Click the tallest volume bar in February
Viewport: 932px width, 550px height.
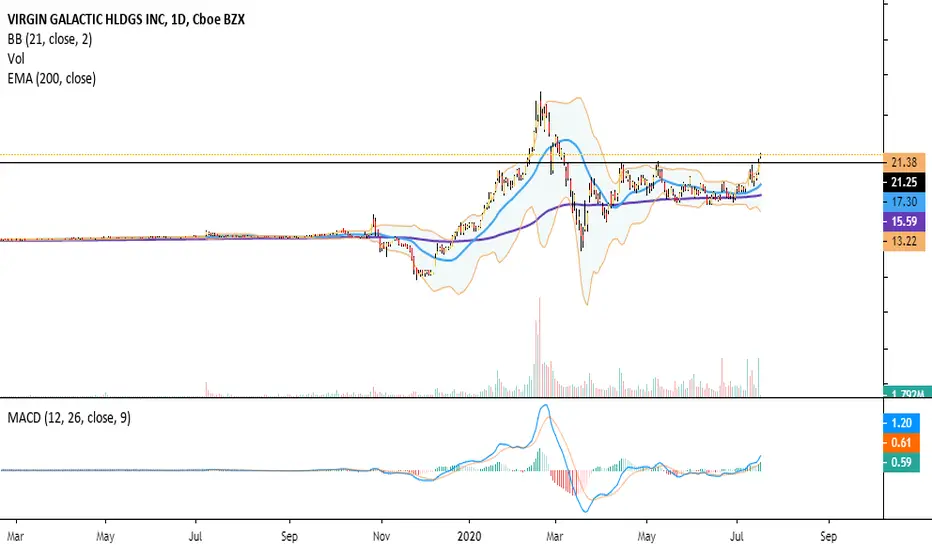click(x=540, y=347)
